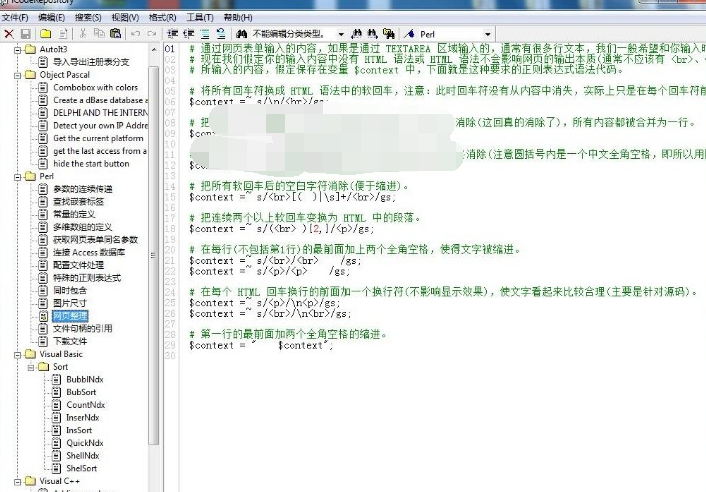Open the 文件(F) menu
Viewport: 706px width, 492px height.
pos(15,18)
